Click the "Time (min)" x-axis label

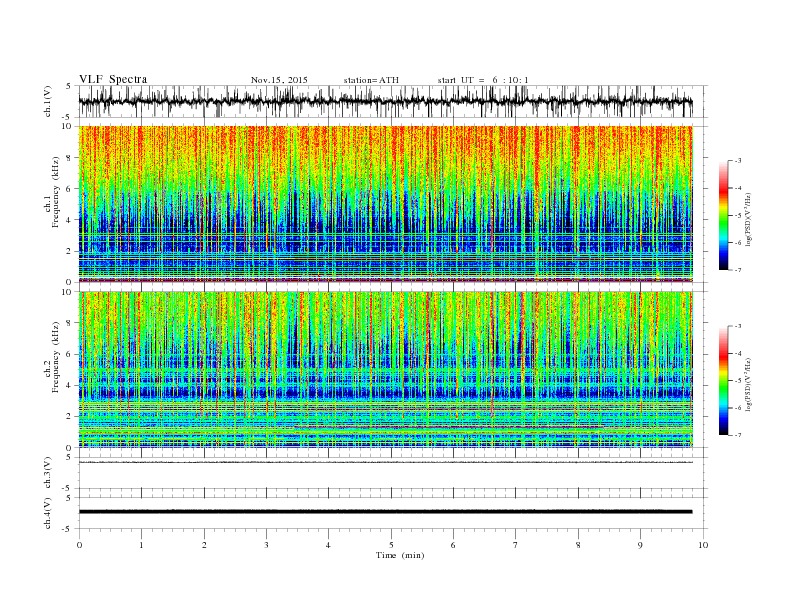400,555
